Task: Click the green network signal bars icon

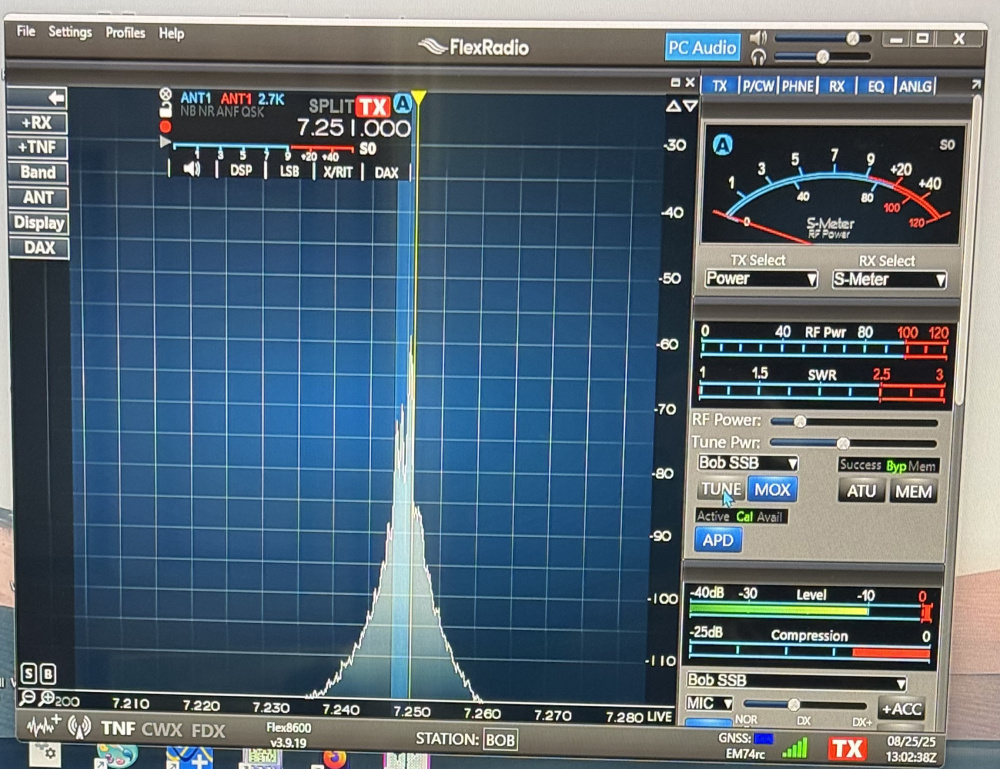Action: click(x=795, y=747)
